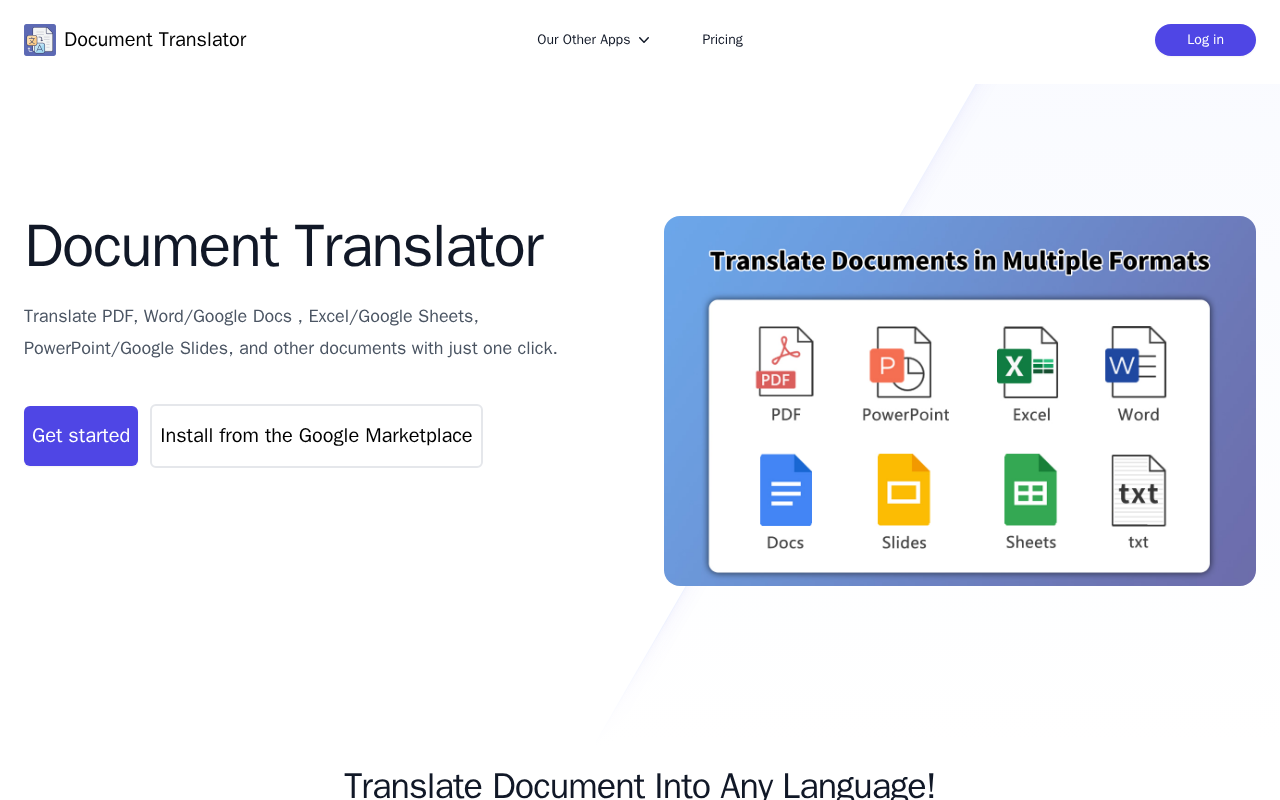
Task: Click the Word document icon
Action: pos(1136,362)
